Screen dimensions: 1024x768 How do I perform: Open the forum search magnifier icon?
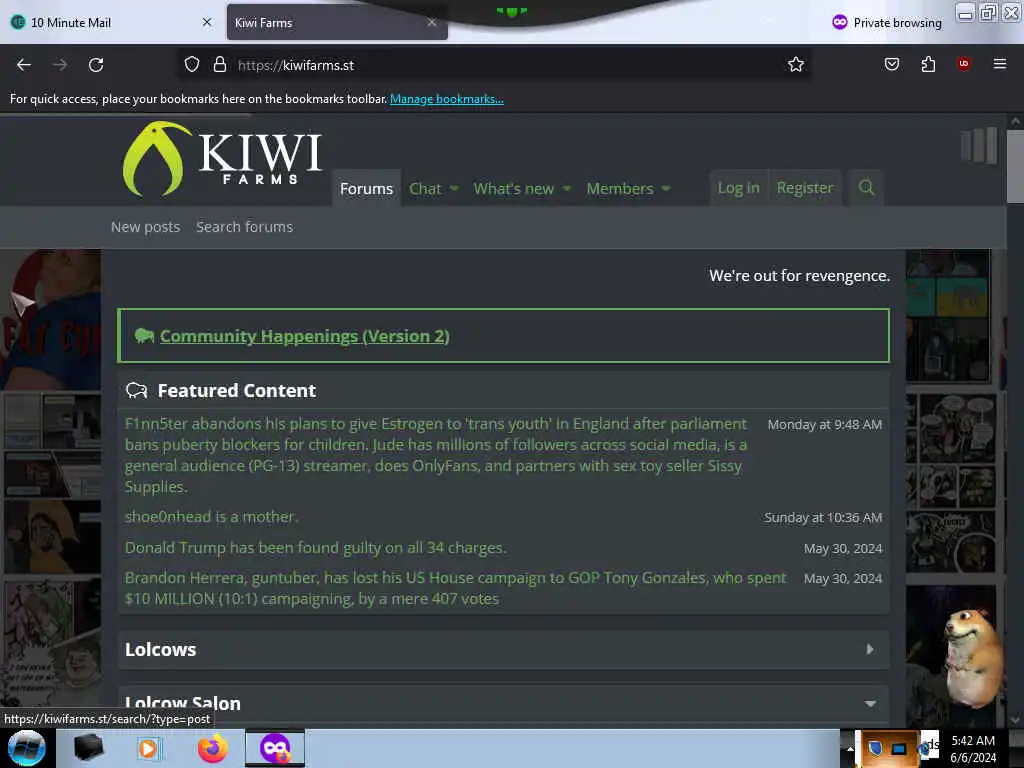click(x=866, y=188)
